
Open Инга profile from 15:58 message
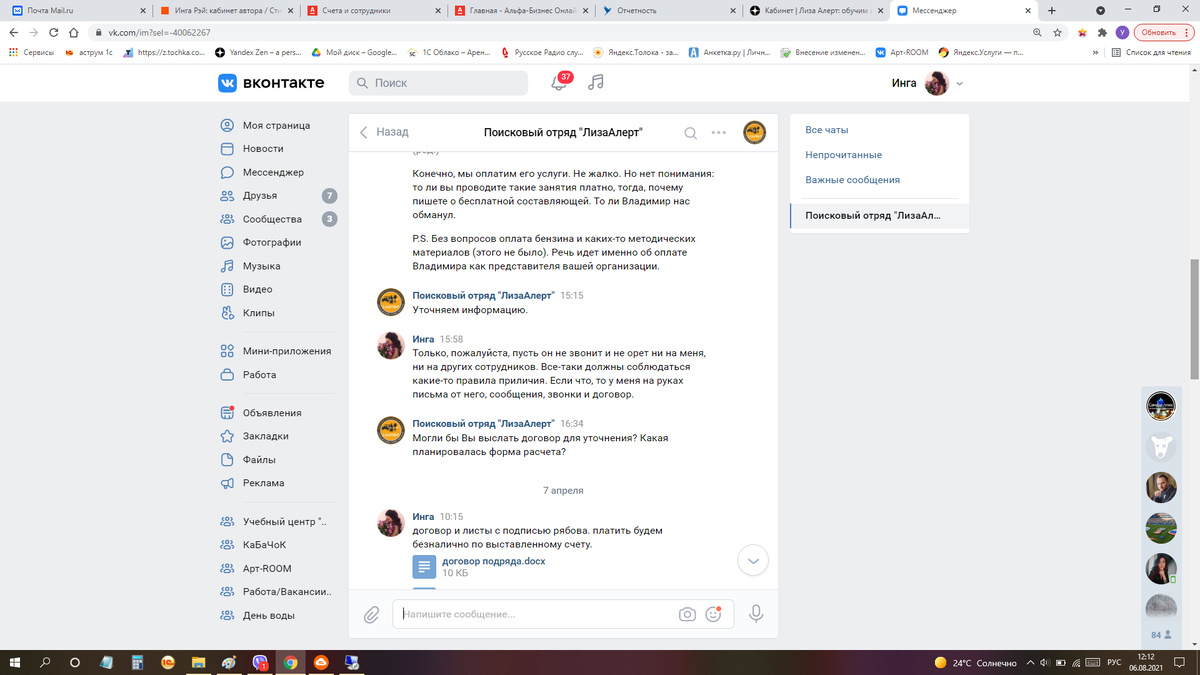coord(423,339)
